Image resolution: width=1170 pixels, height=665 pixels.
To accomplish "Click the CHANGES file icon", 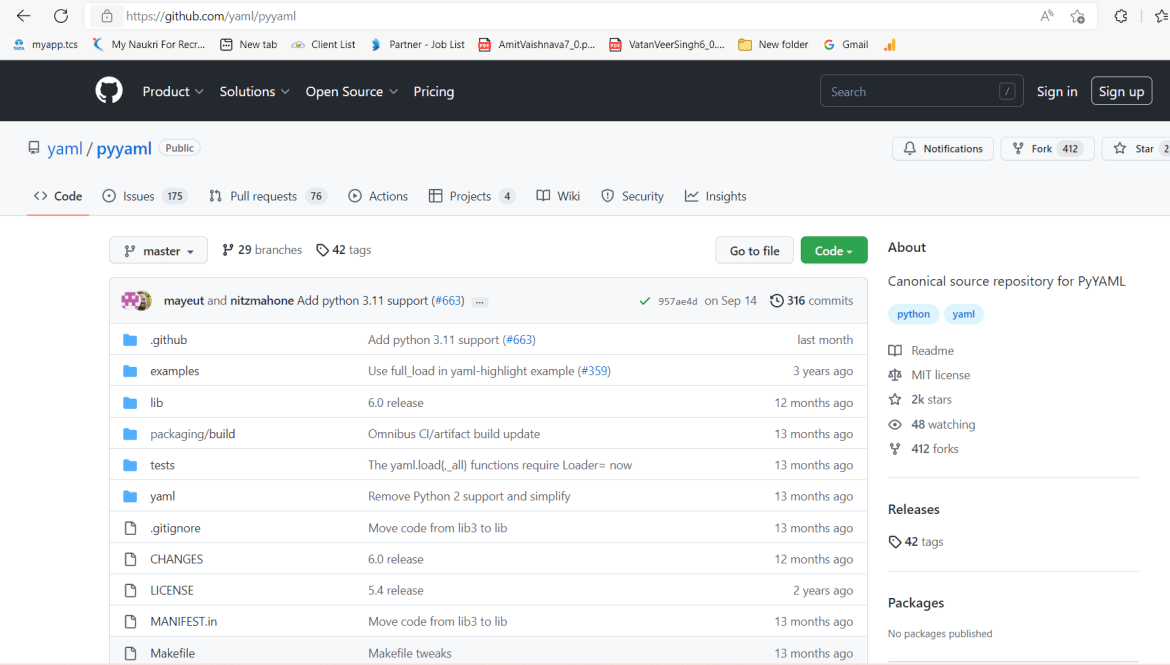I will point(131,559).
